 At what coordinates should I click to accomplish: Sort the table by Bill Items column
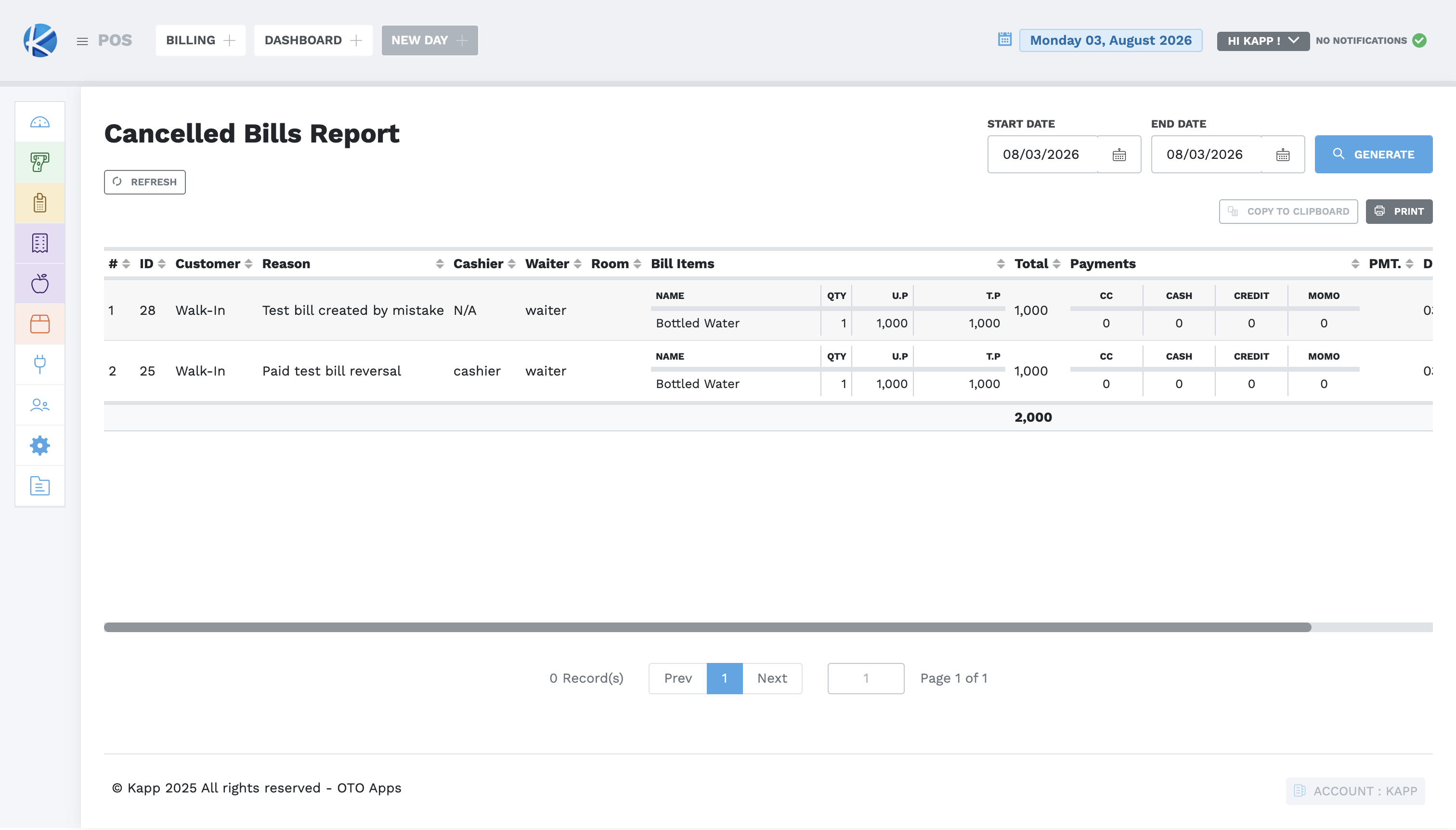(x=1001, y=264)
